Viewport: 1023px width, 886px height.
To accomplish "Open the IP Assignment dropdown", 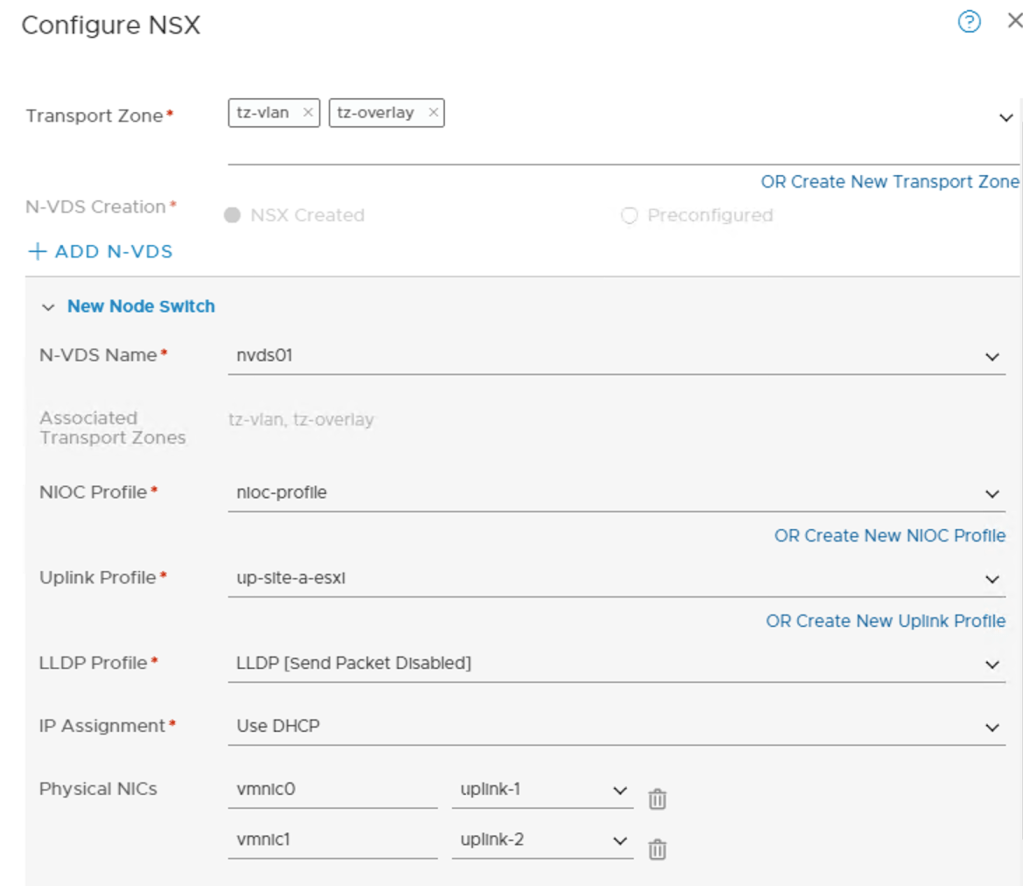I will tap(992, 725).
